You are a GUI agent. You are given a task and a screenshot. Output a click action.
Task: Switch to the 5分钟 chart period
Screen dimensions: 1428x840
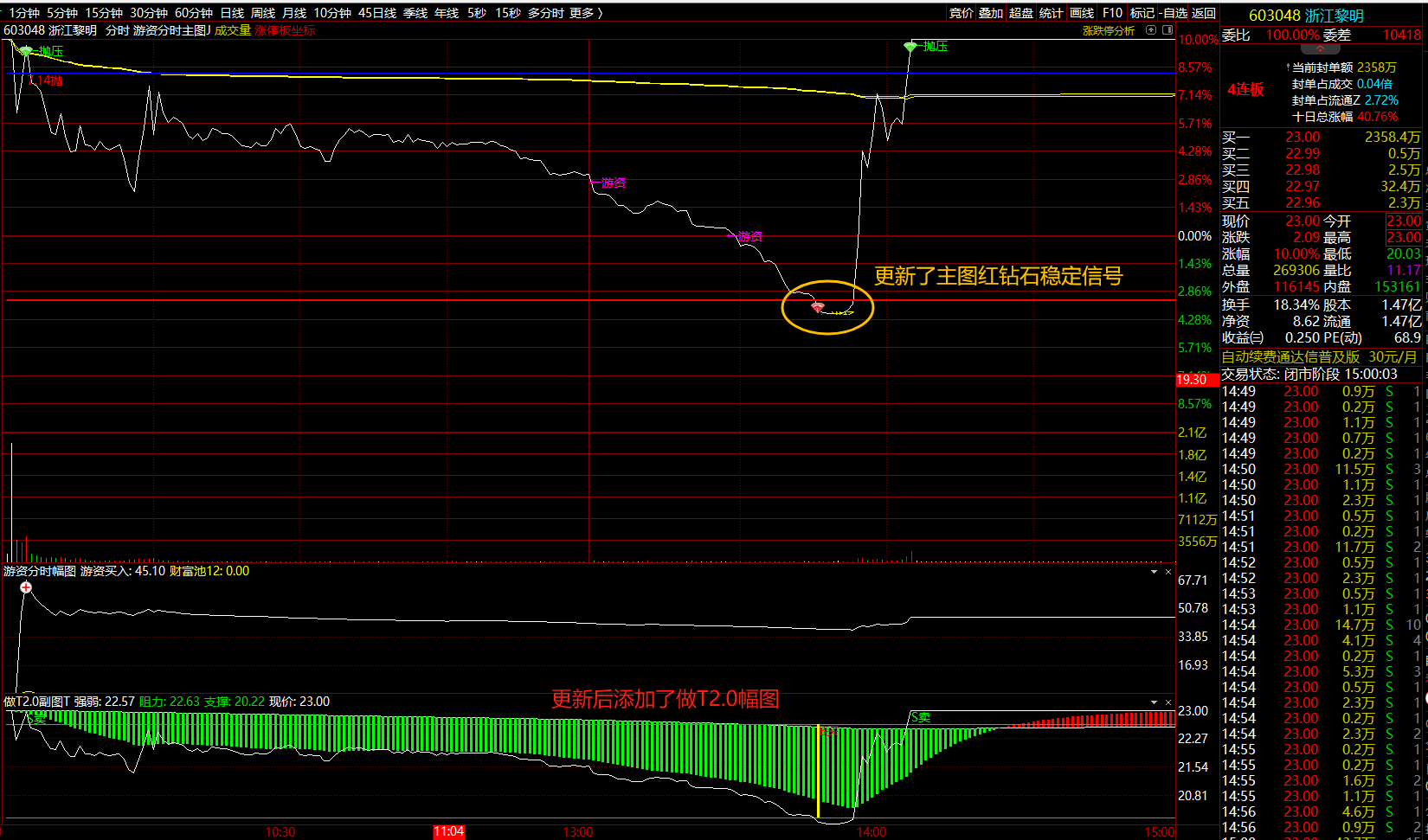tap(62, 13)
